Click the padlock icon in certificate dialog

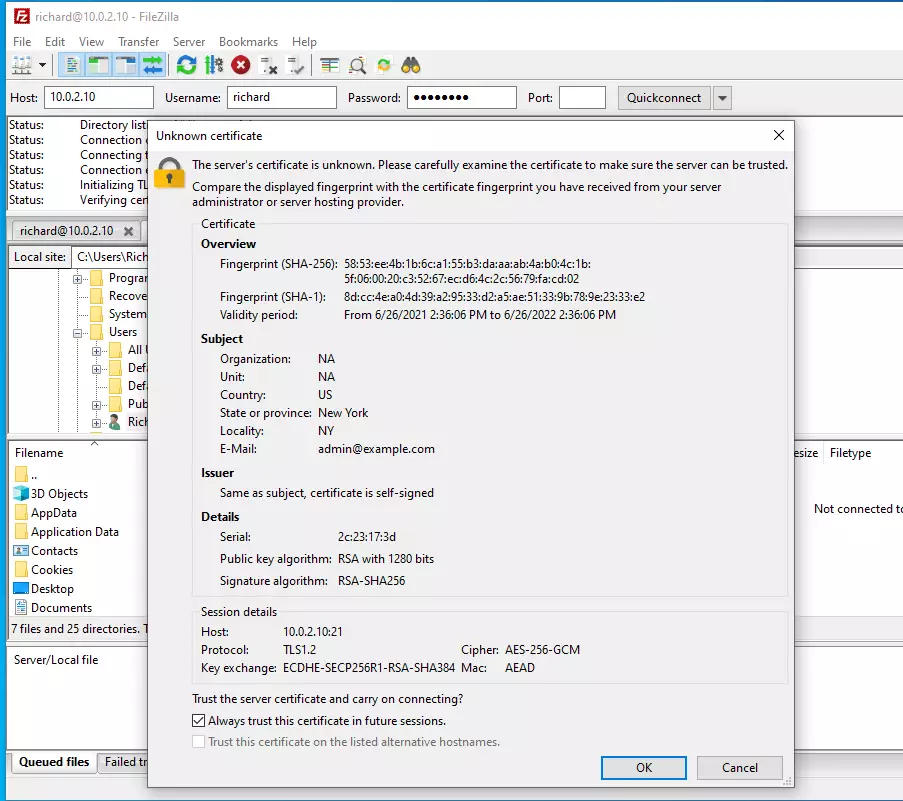point(169,173)
